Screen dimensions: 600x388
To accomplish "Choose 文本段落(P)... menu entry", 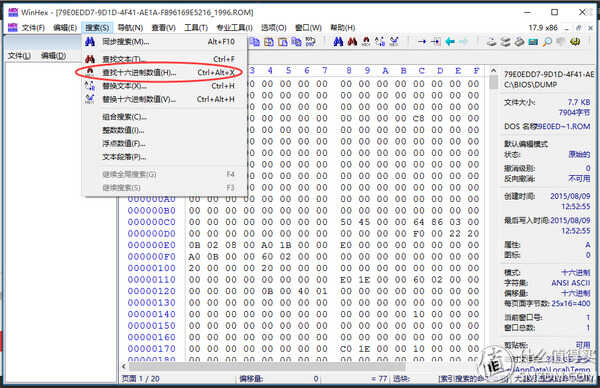I will tap(164, 157).
